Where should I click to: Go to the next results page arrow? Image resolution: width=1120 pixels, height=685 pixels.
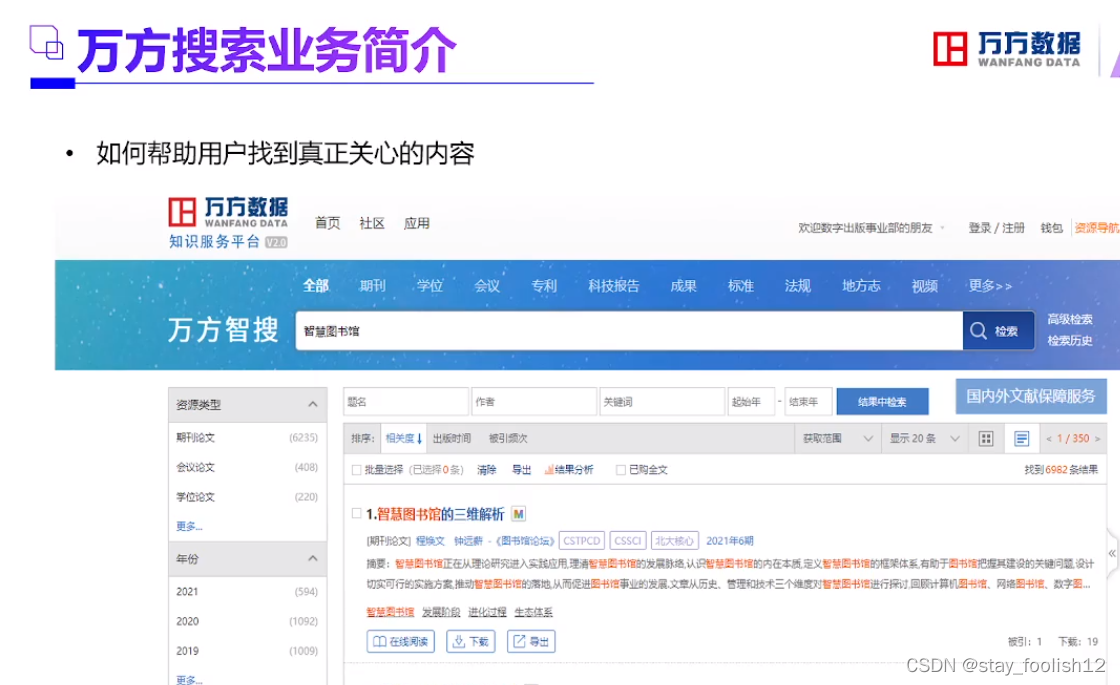(1098, 439)
